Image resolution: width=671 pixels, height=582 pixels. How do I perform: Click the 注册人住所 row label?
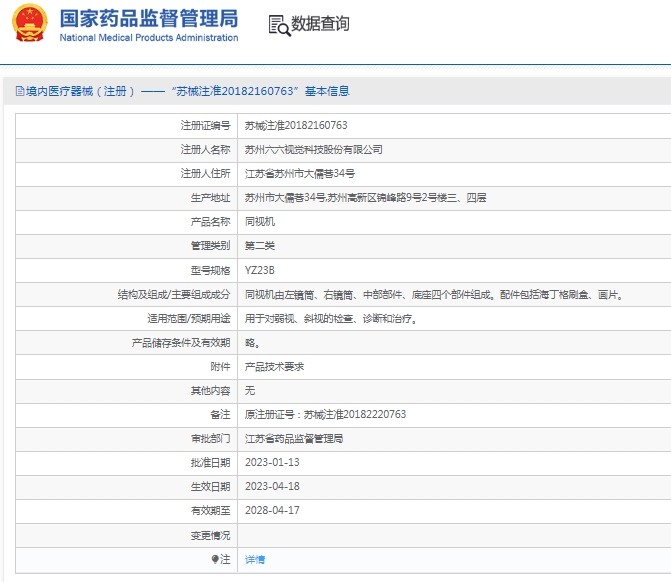coord(205,173)
